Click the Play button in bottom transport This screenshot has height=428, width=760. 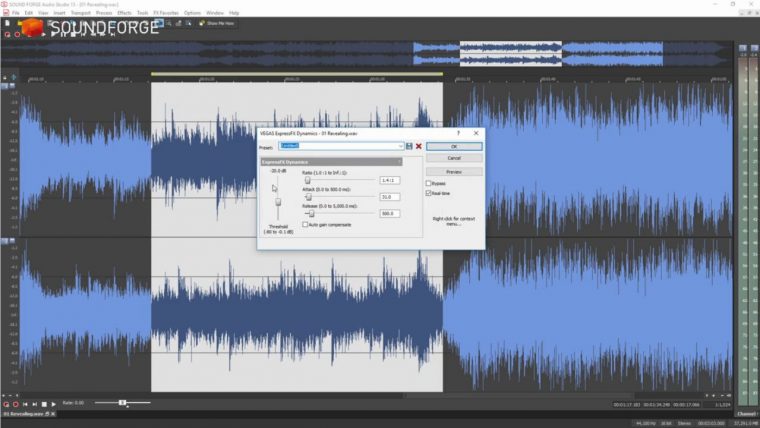click(x=54, y=403)
